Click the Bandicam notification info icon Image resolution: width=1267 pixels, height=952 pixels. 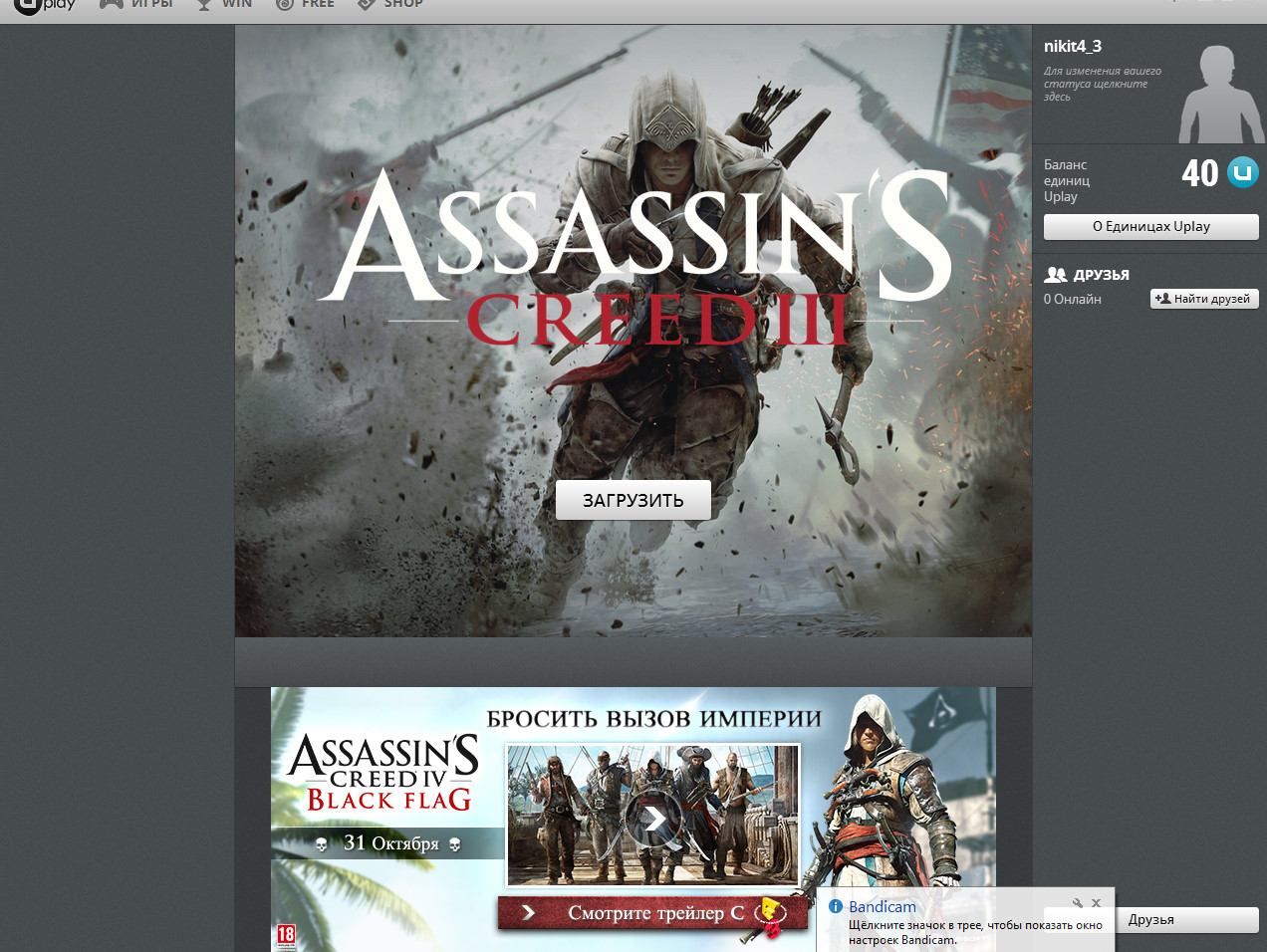pyautogui.click(x=836, y=906)
